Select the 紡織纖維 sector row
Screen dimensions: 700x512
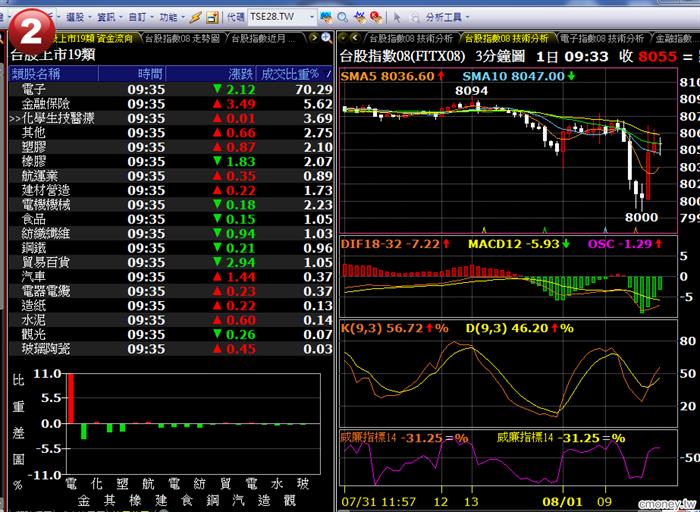click(x=171, y=233)
